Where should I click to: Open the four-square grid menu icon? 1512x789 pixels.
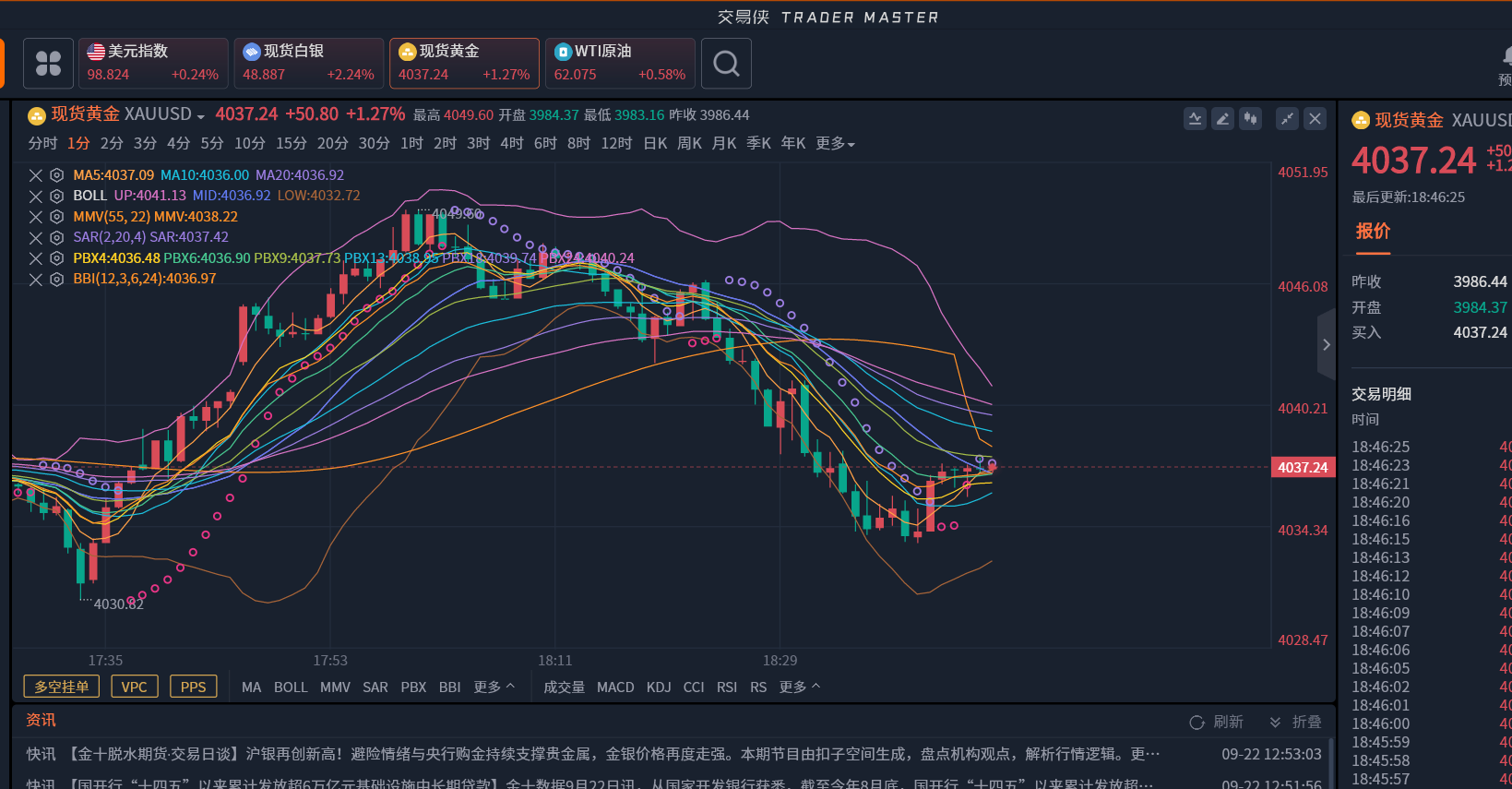click(48, 64)
